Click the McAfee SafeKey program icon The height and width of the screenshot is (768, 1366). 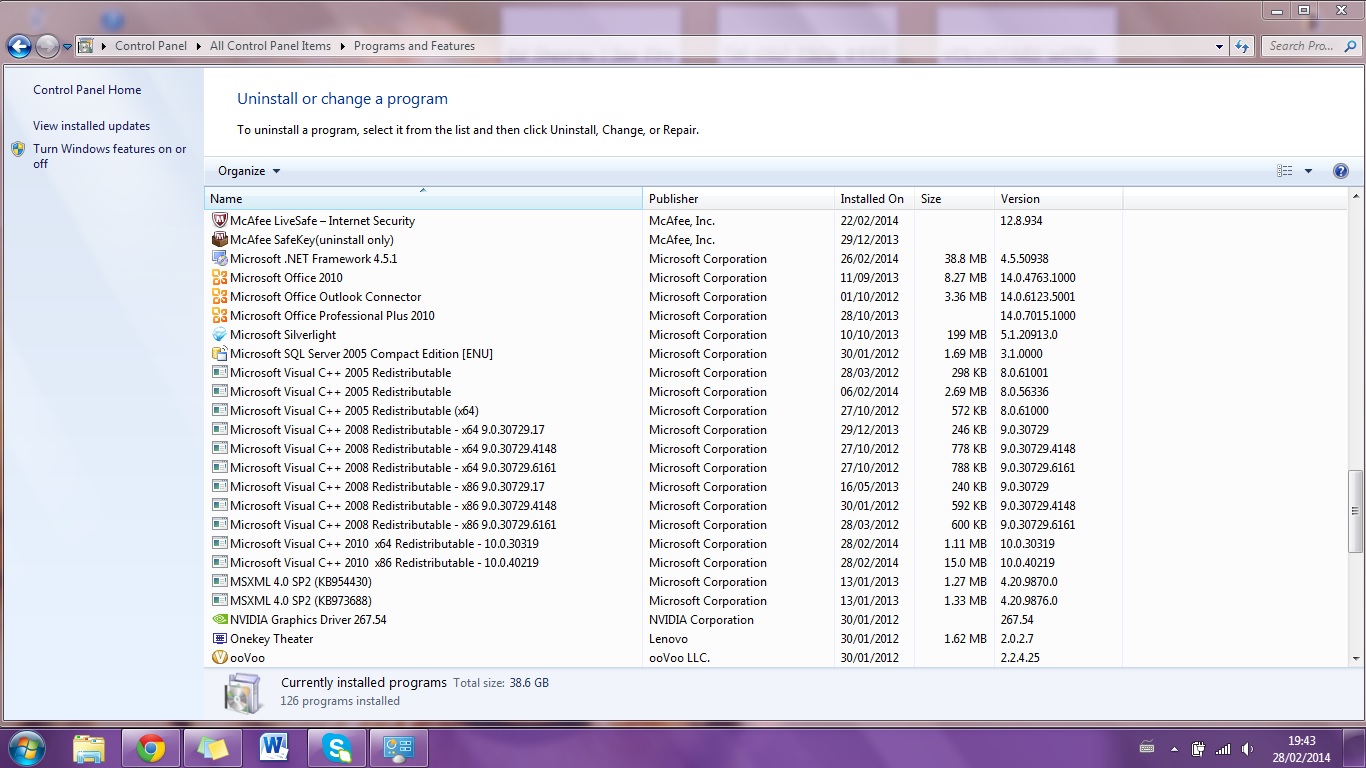coord(220,239)
